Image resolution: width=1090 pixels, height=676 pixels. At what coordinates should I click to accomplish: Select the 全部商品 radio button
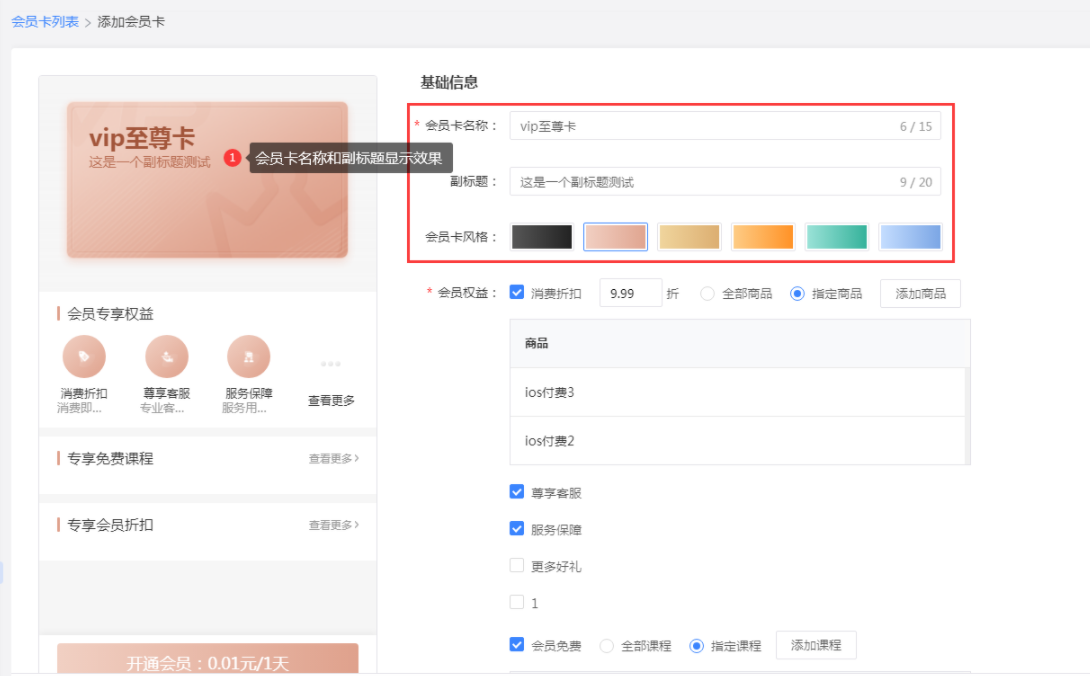(707, 293)
